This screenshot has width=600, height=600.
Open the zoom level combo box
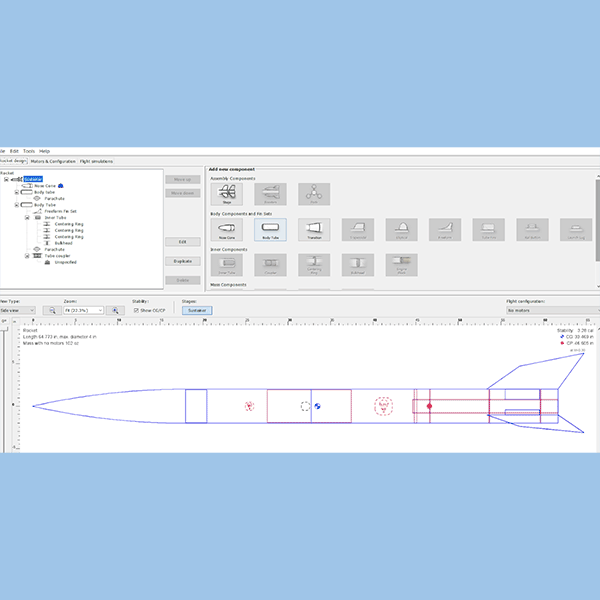84,311
